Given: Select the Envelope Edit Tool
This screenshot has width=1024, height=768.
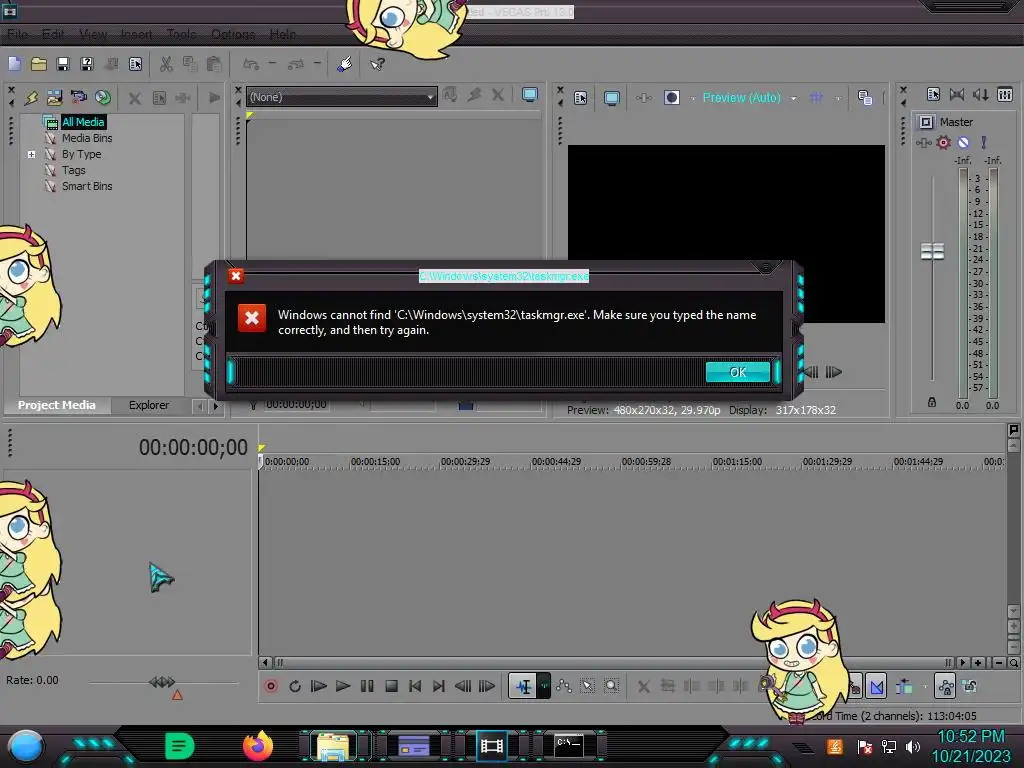Looking at the screenshot, I should click(564, 686).
